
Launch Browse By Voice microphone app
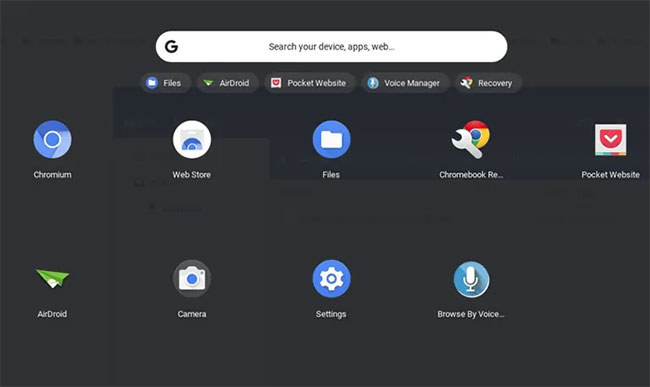point(471,279)
